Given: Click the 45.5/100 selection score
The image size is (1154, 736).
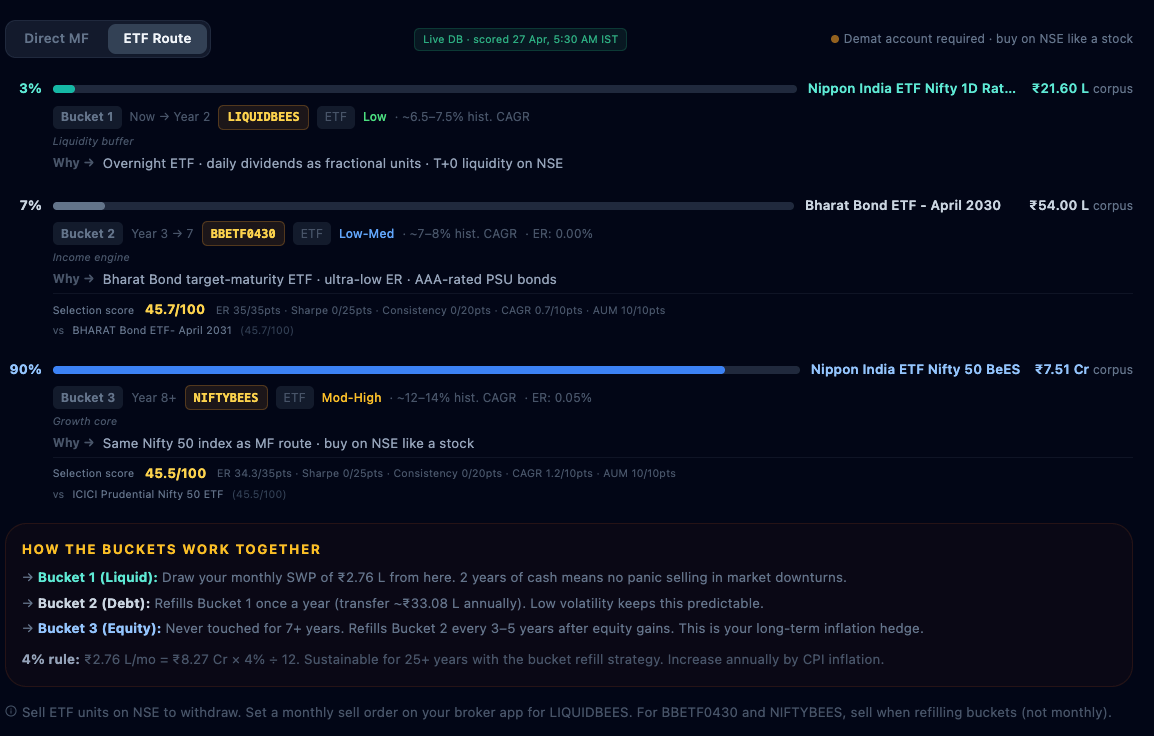Looking at the screenshot, I should pyautogui.click(x=175, y=473).
